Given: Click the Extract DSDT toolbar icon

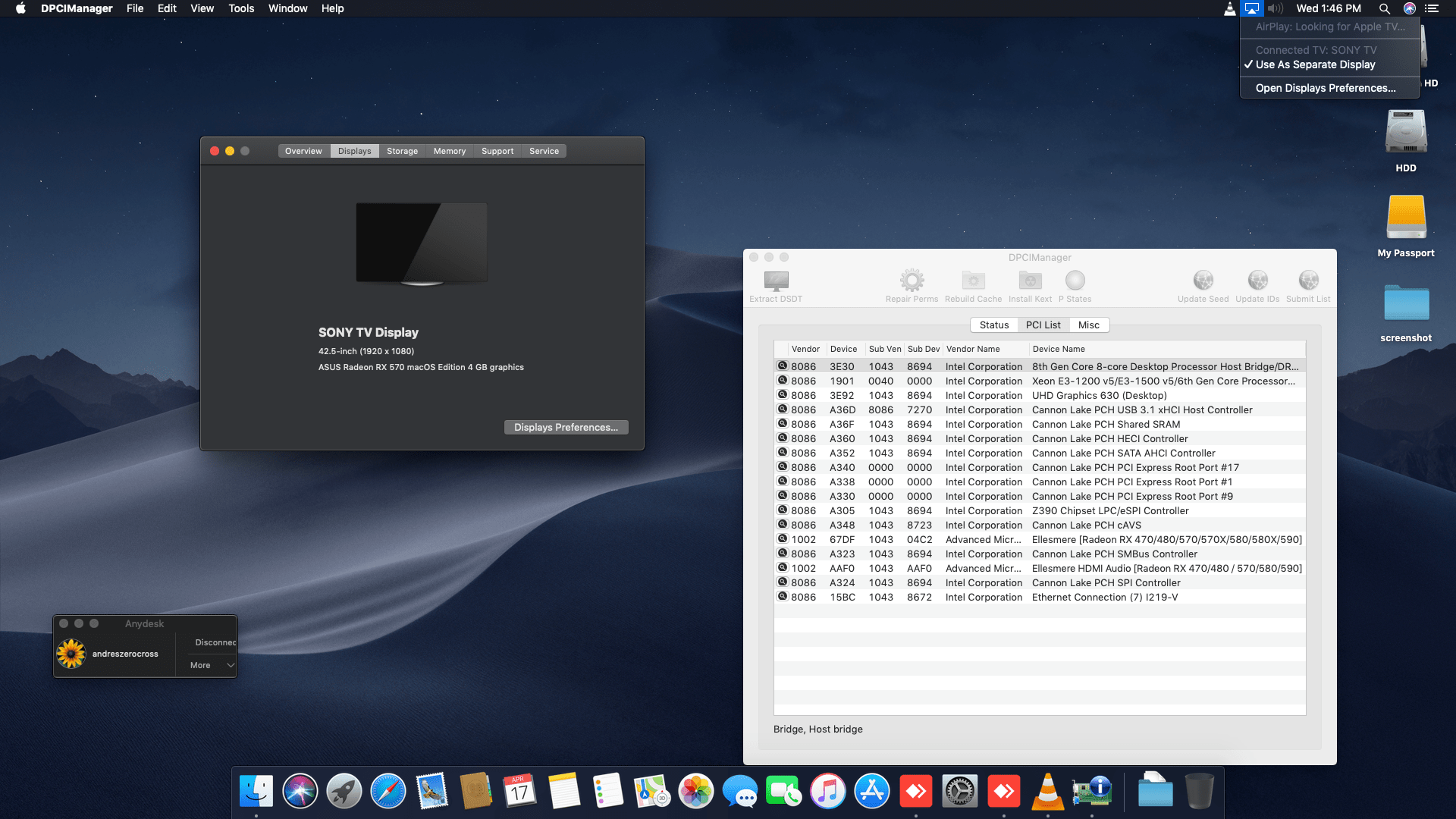Looking at the screenshot, I should [776, 281].
